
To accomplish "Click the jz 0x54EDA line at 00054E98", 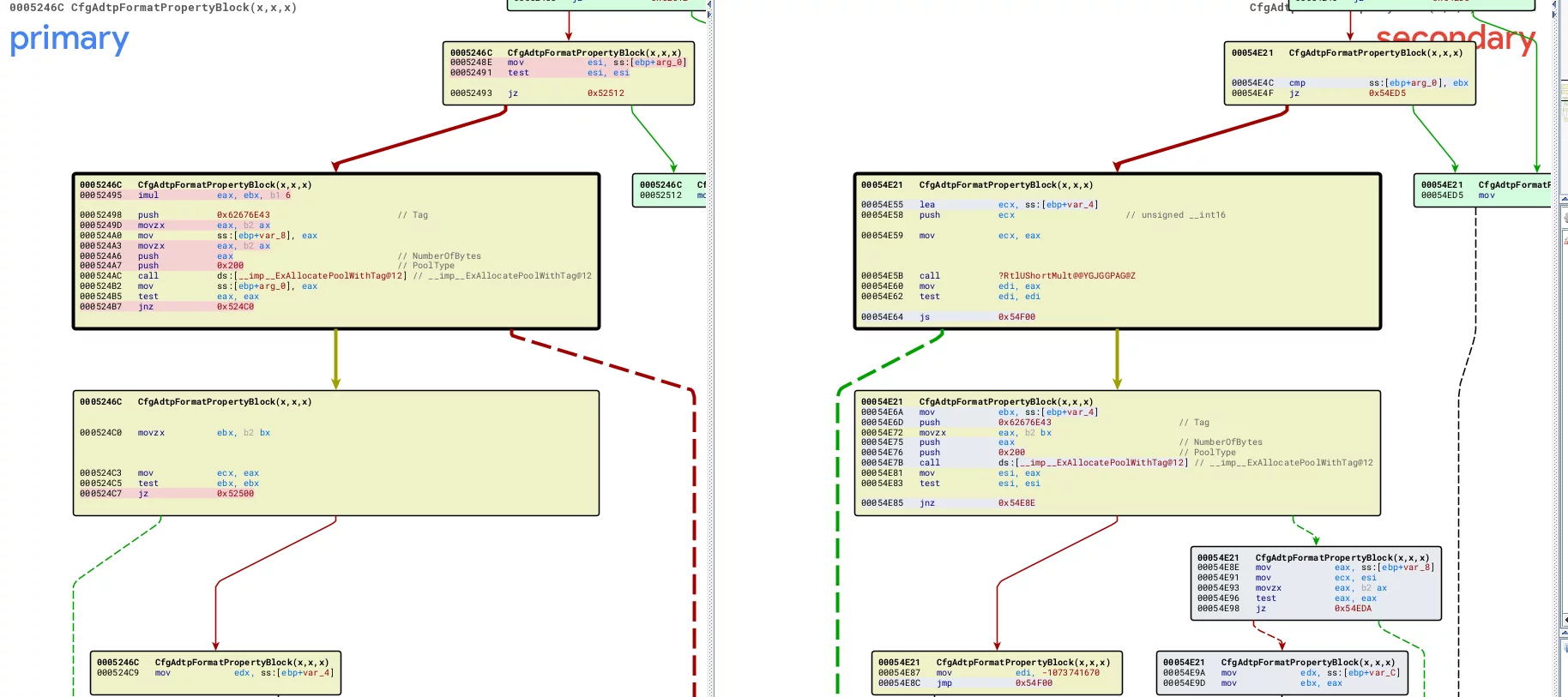I will 1285,609.
